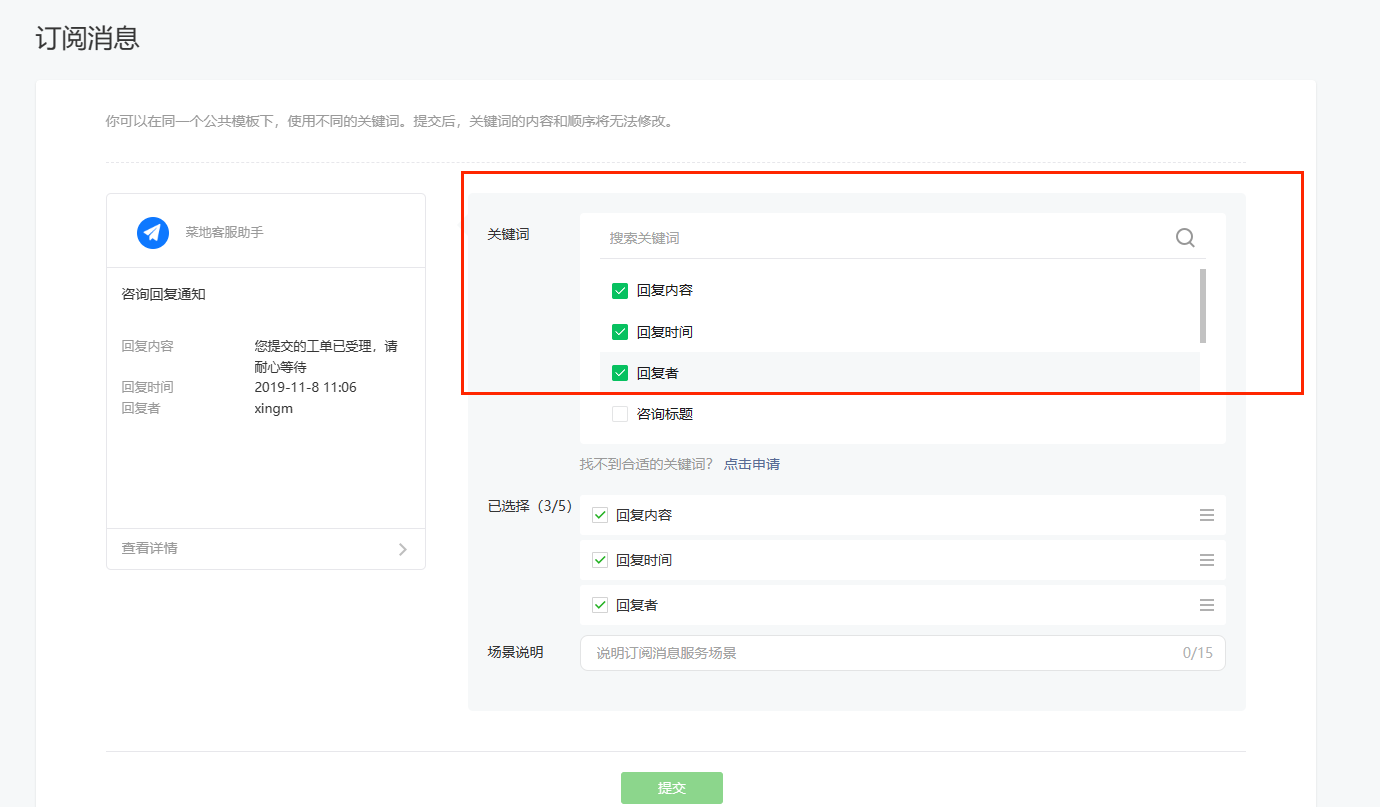Click the keyword list scrollbar thumb
Image resolution: width=1380 pixels, height=807 pixels.
point(1202,305)
